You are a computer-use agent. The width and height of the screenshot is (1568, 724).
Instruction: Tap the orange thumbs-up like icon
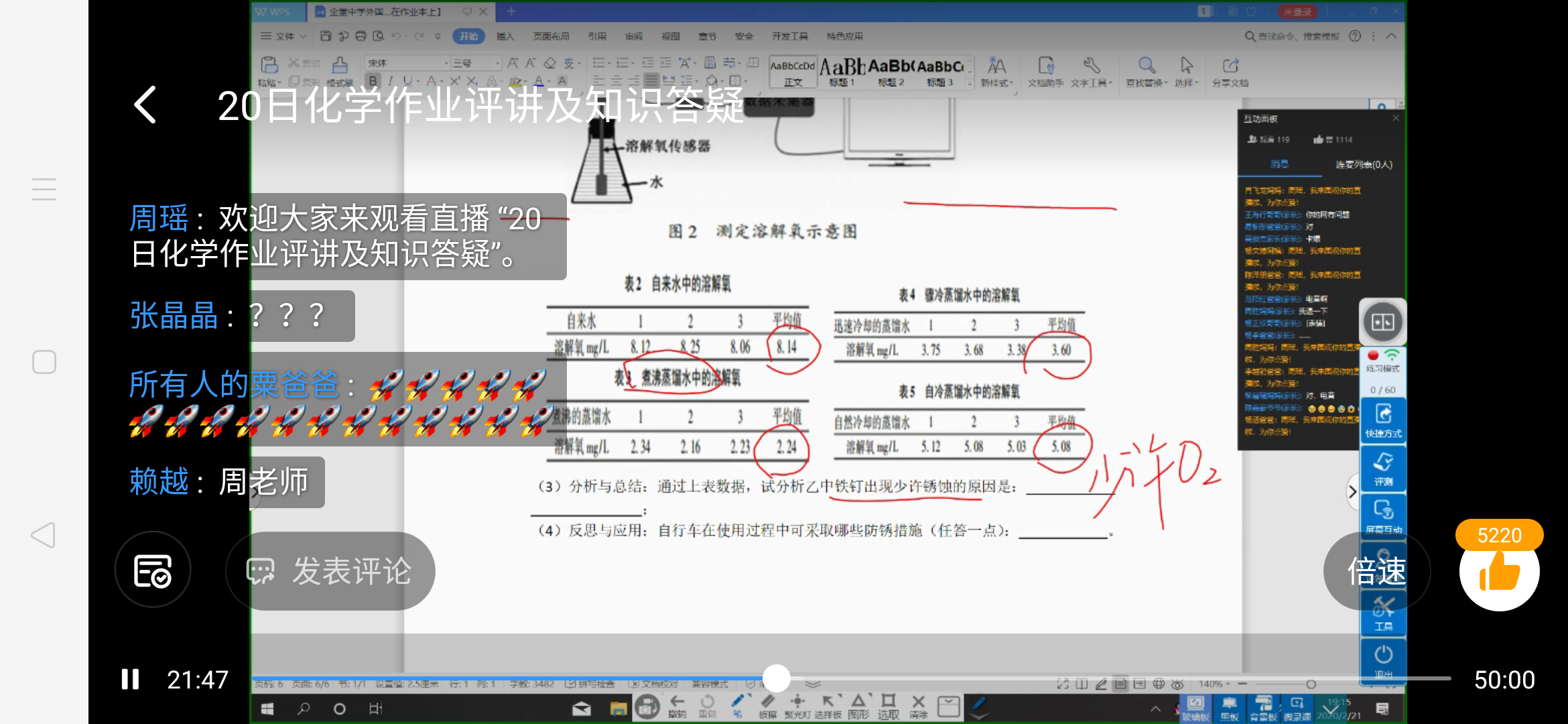coord(1499,572)
